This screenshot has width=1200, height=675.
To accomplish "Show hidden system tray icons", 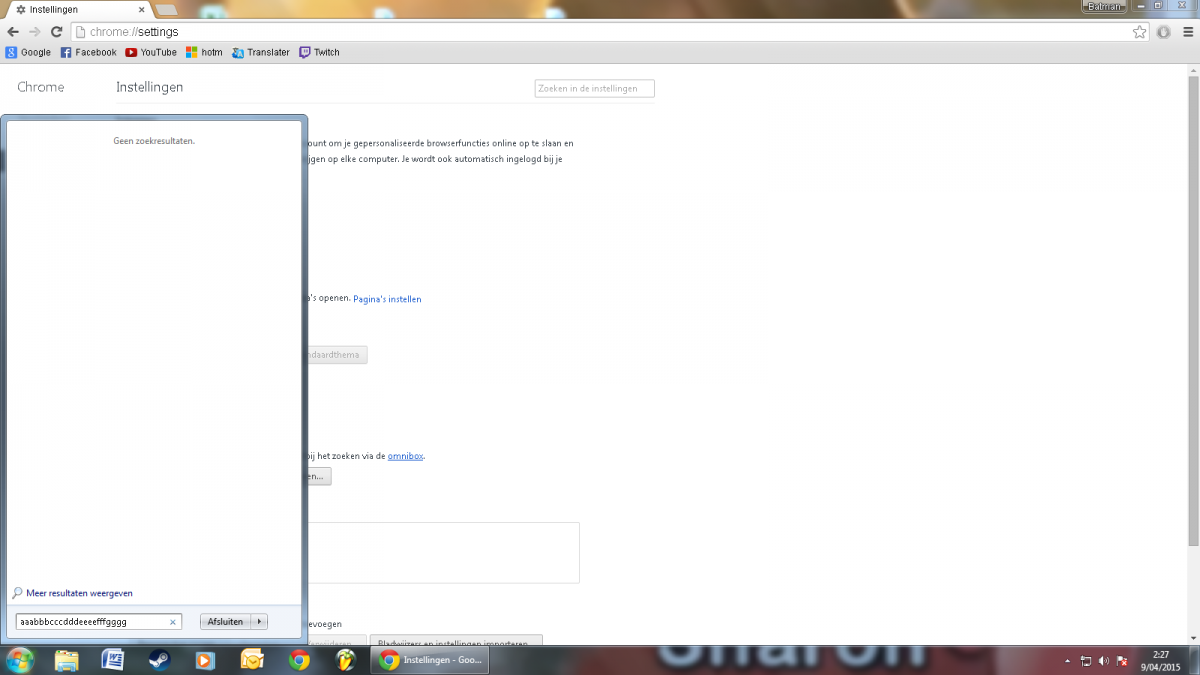I will click(1068, 661).
